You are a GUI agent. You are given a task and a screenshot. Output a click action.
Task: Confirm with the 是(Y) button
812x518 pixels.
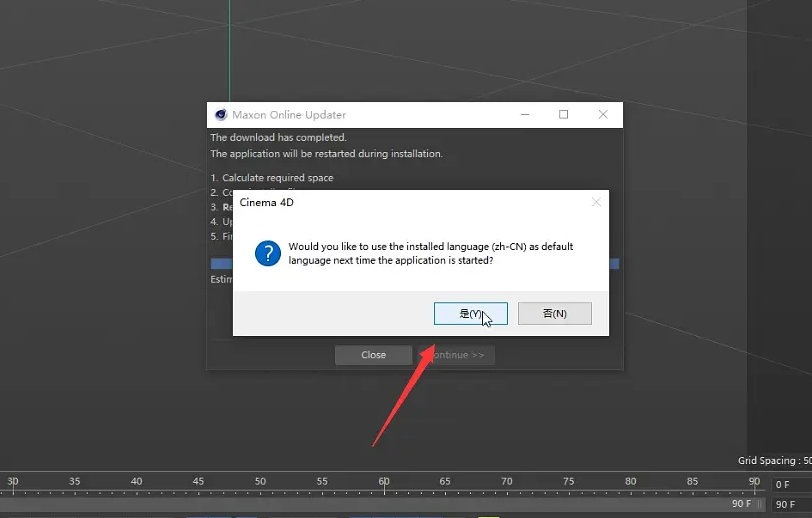pyautogui.click(x=470, y=314)
